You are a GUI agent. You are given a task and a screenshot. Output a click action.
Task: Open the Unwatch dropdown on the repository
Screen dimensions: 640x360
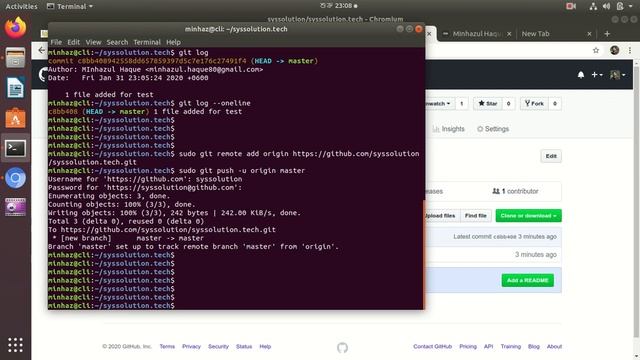point(439,104)
